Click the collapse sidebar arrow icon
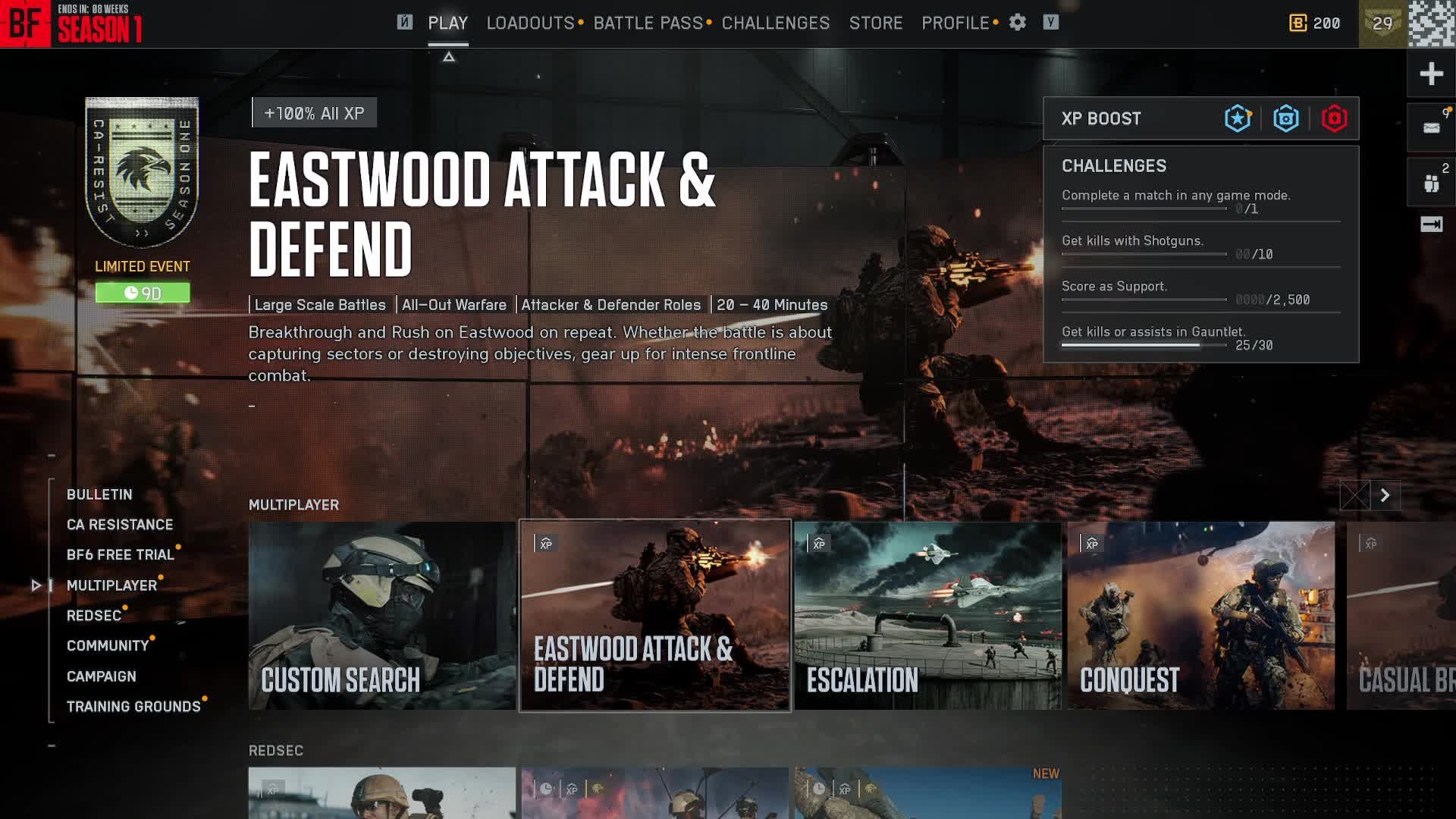 pos(1431,224)
